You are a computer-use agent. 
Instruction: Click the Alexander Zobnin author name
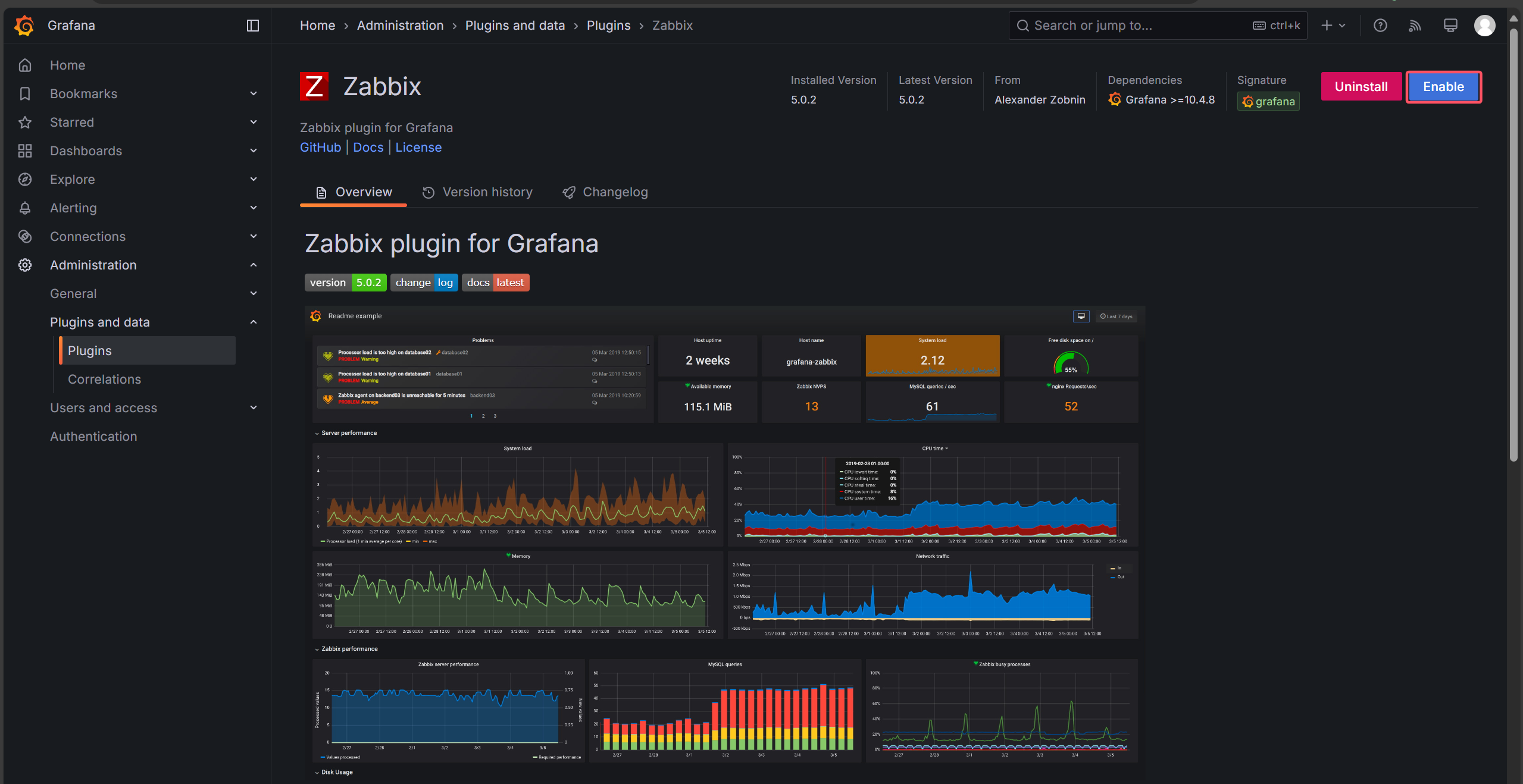pyautogui.click(x=1040, y=100)
